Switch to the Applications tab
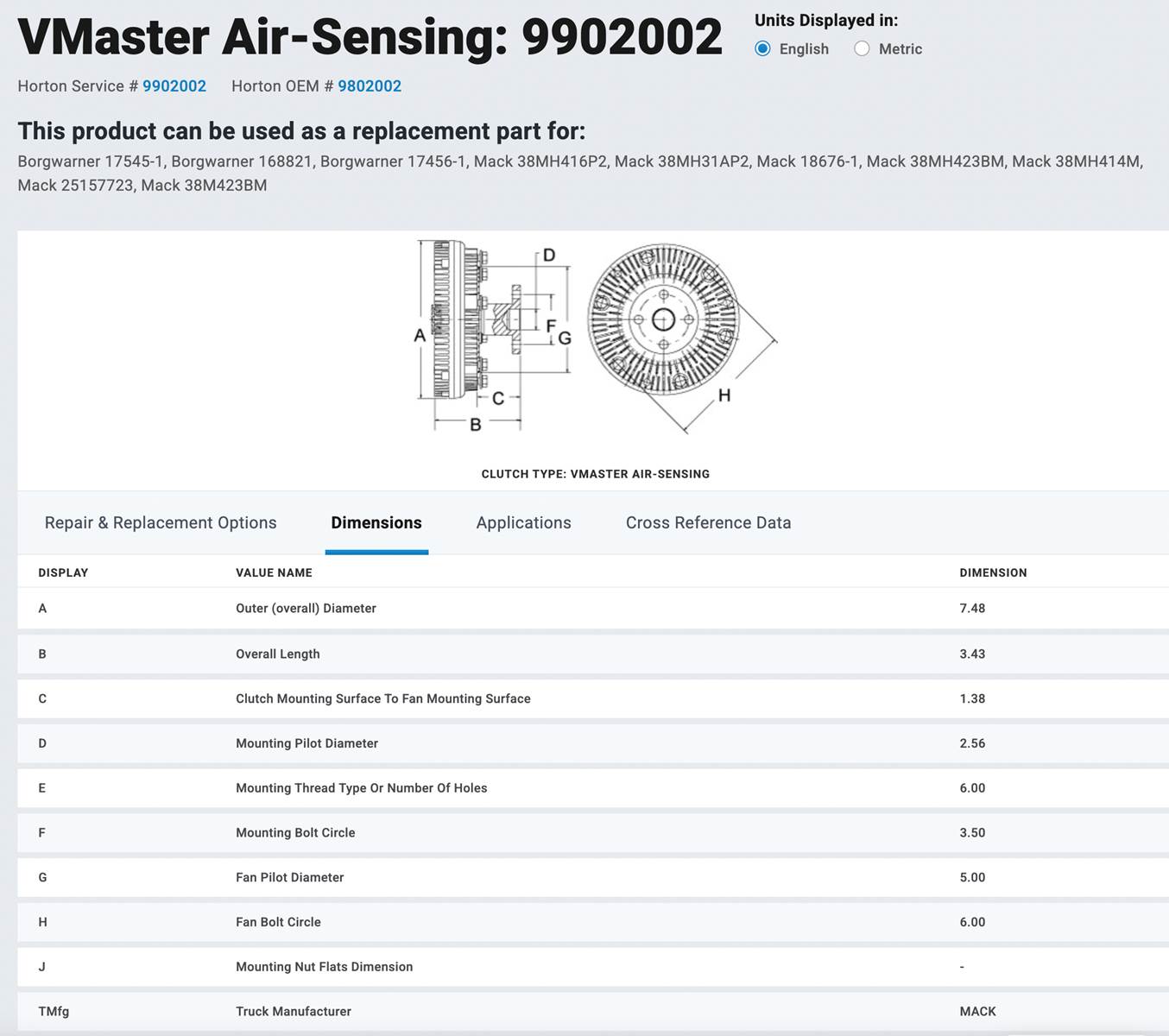The height and width of the screenshot is (1036, 1169). pyautogui.click(x=523, y=523)
